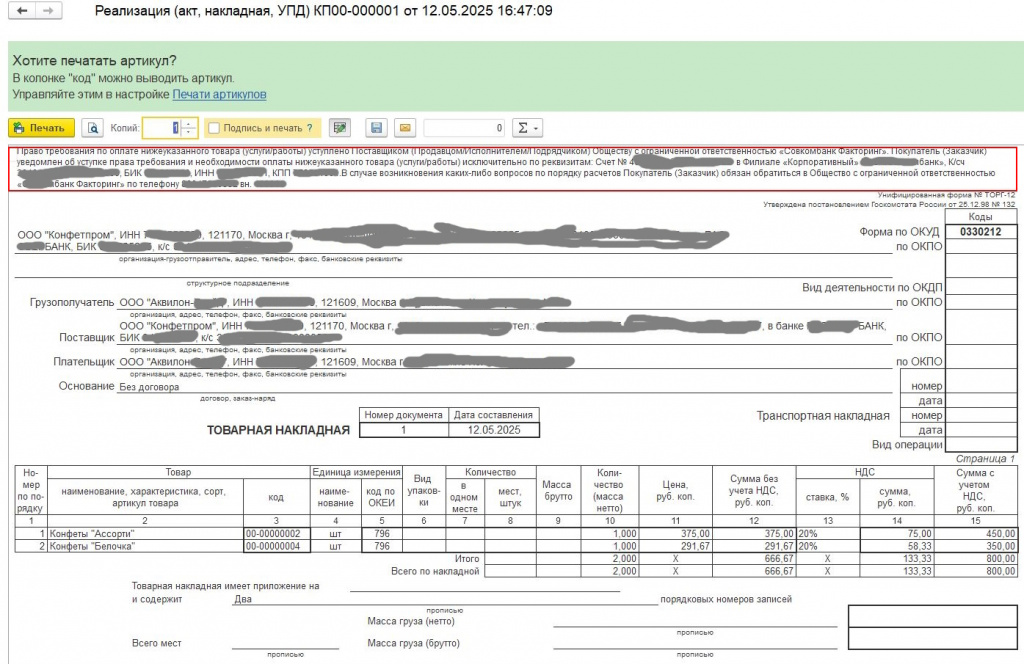Image resolution: width=1024 pixels, height=664 pixels.
Task: Click code cell 00-00000004
Action: point(276,546)
